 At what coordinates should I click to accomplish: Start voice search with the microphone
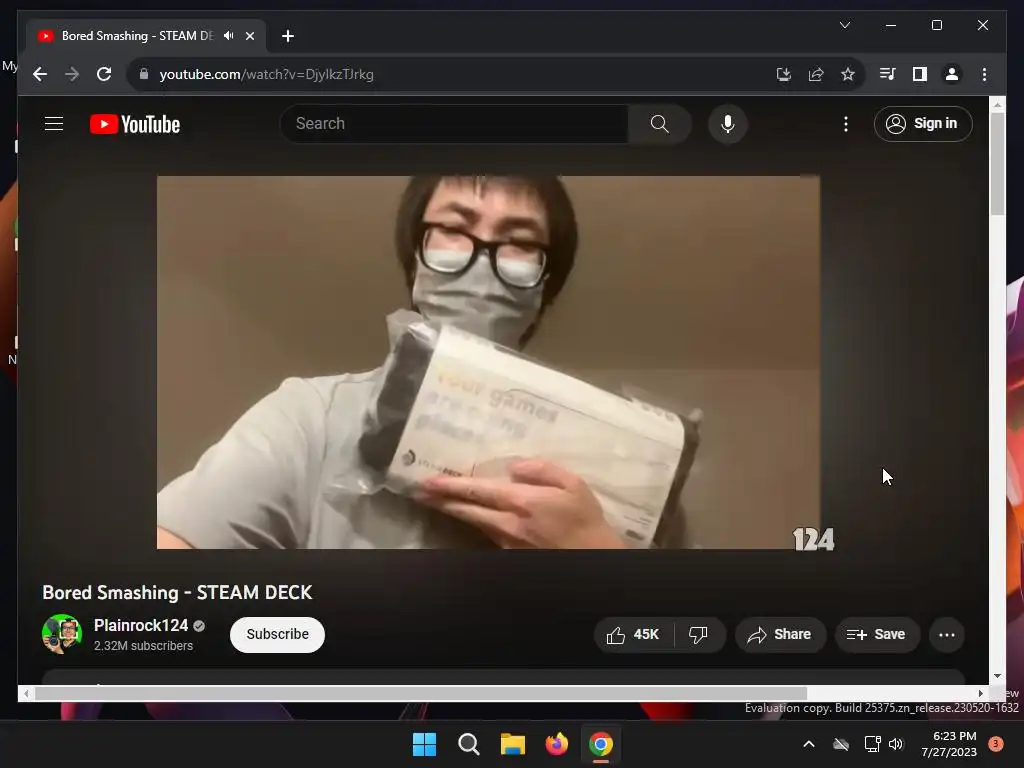click(x=728, y=123)
